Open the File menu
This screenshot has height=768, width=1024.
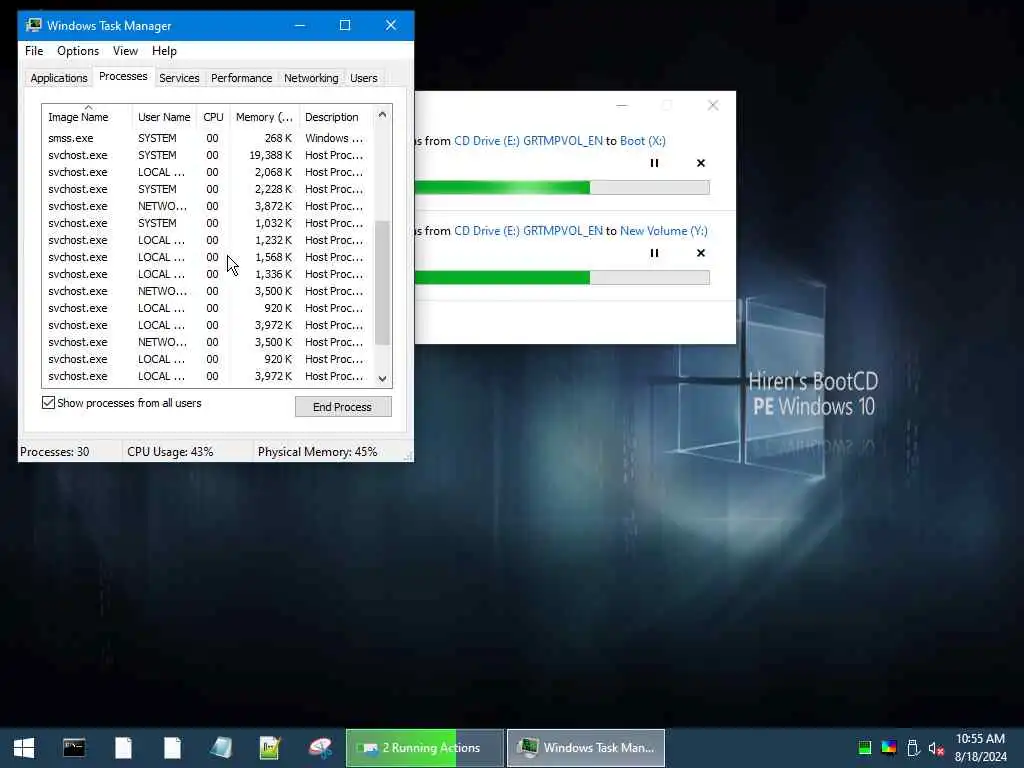[x=34, y=51]
